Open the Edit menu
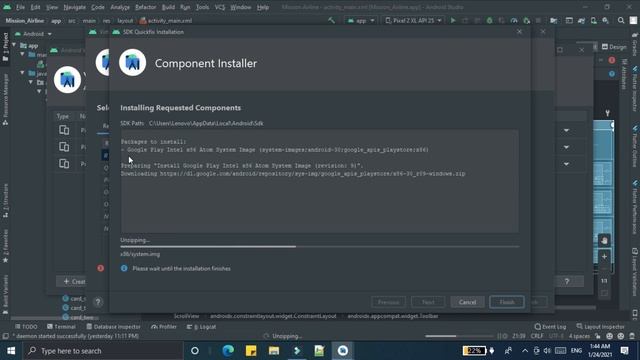640x360 pixels. [36, 7]
